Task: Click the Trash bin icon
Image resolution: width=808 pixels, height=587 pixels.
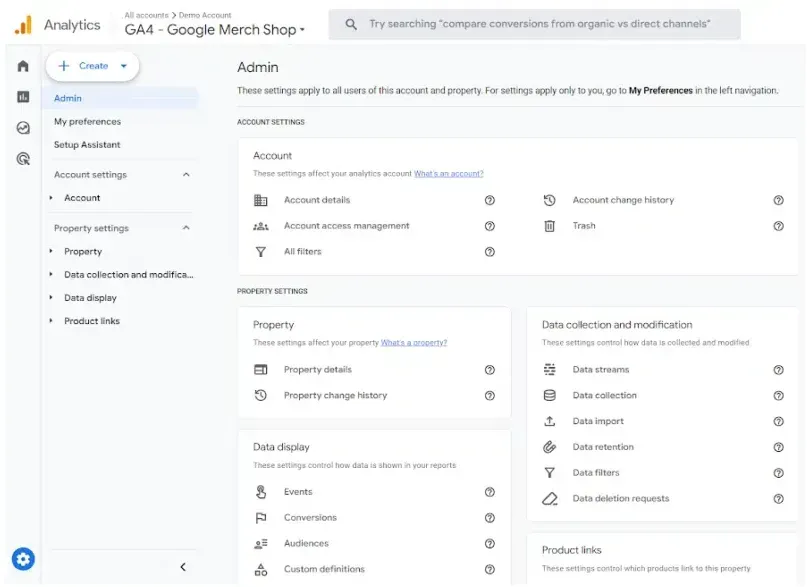Action: pyautogui.click(x=549, y=226)
